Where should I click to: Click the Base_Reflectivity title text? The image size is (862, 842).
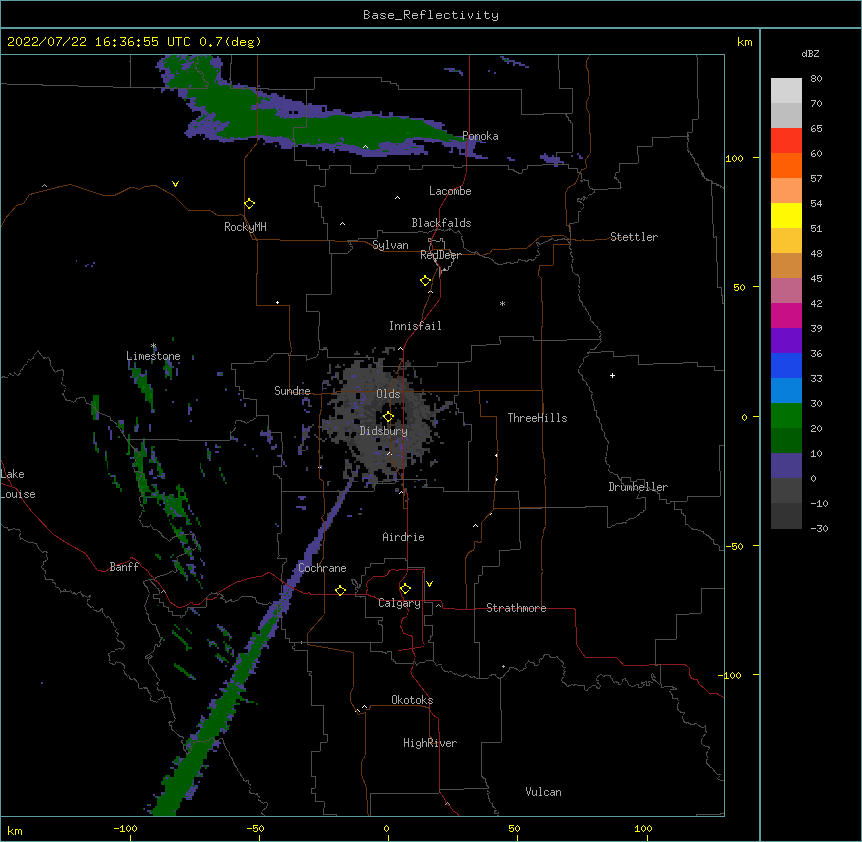(x=431, y=15)
